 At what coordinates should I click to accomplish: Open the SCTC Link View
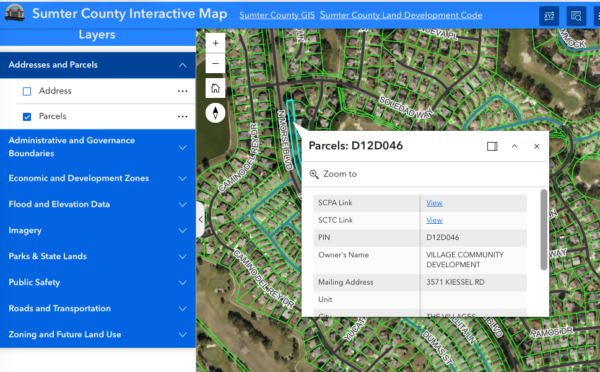tap(434, 220)
